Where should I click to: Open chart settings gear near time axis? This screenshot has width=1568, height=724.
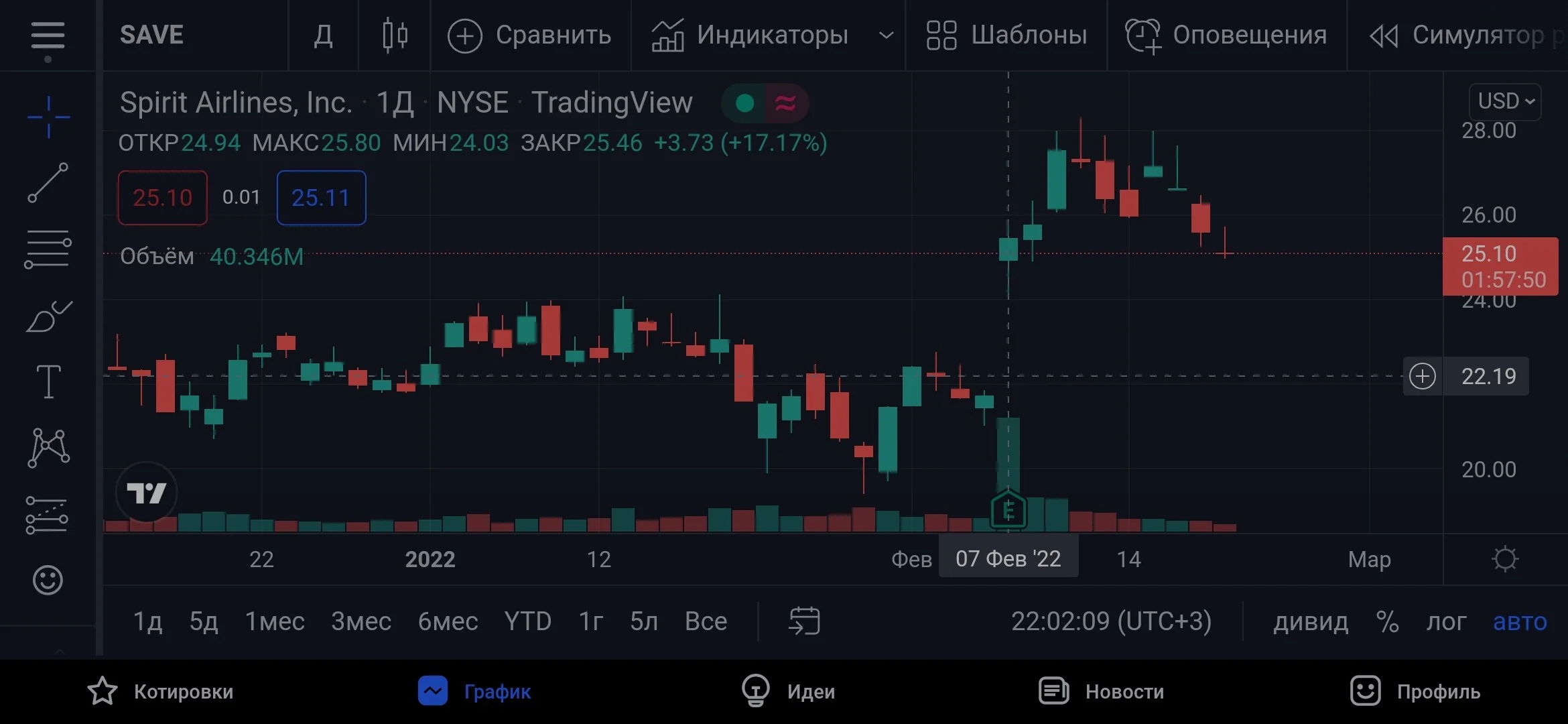(x=1505, y=558)
